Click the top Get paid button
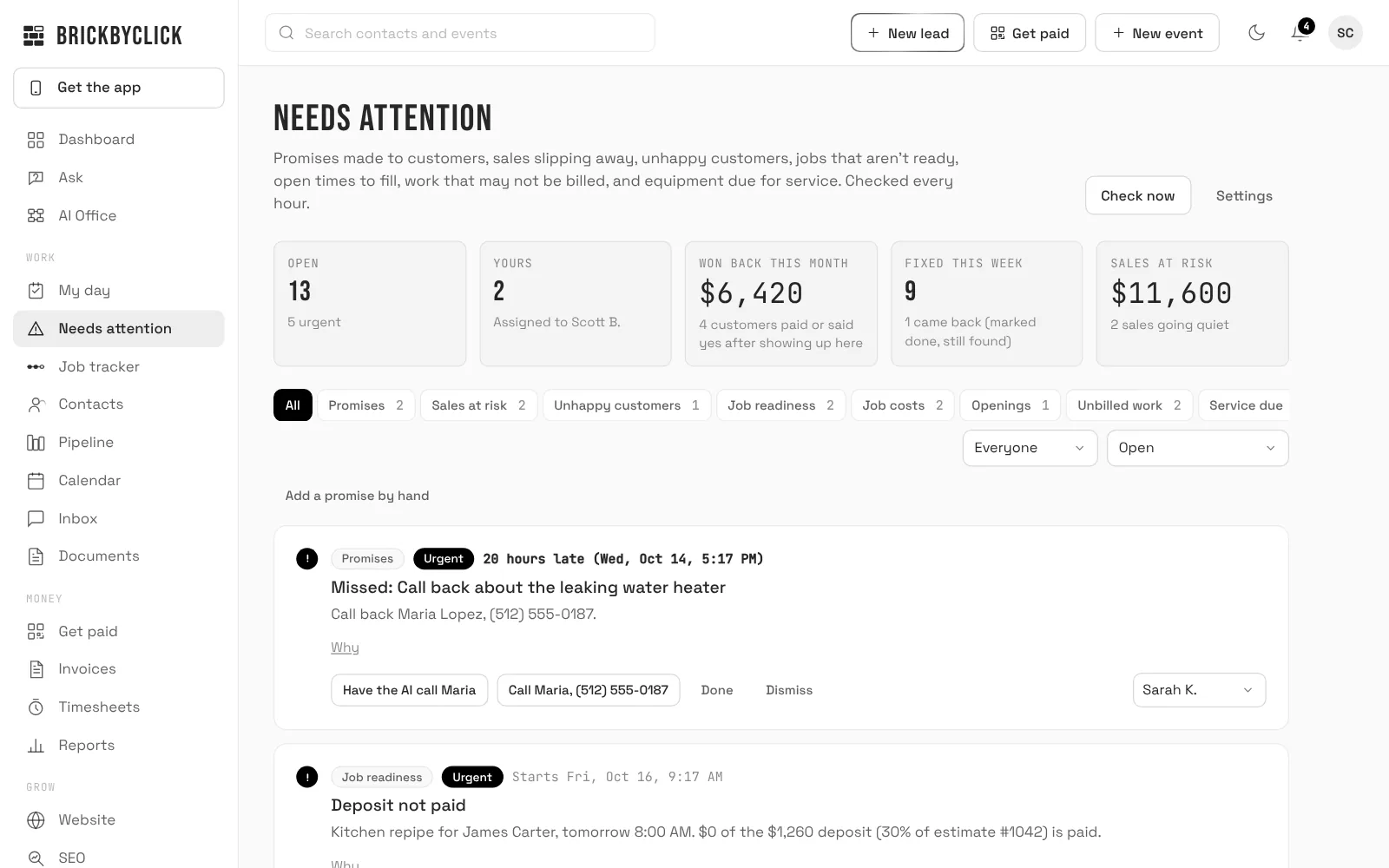The height and width of the screenshot is (868, 1389). [x=1030, y=33]
